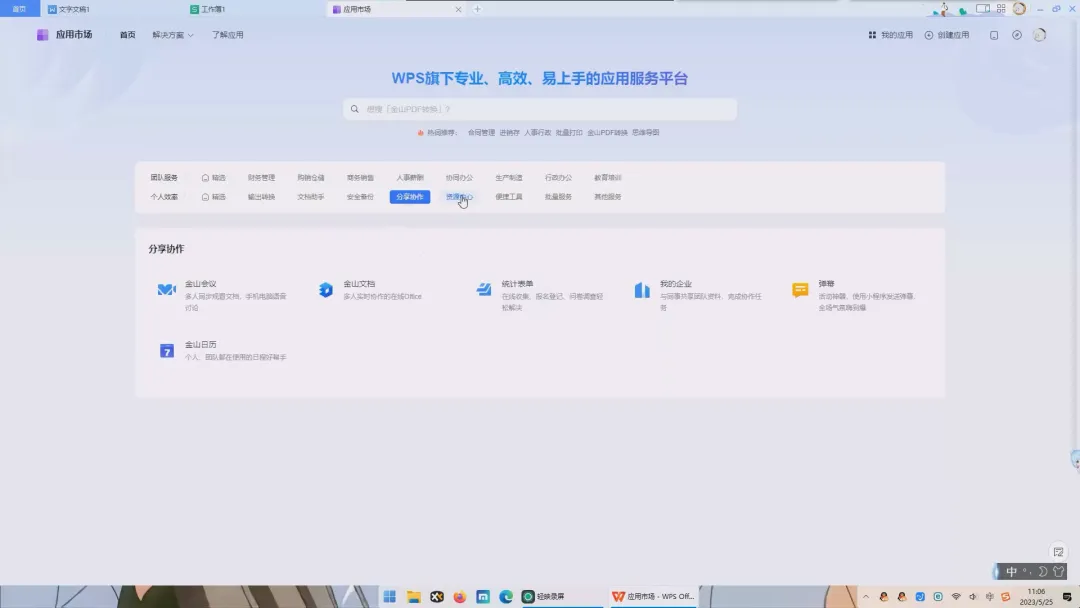Select the 输出转换 category
1080x608 pixels.
(x=261, y=197)
